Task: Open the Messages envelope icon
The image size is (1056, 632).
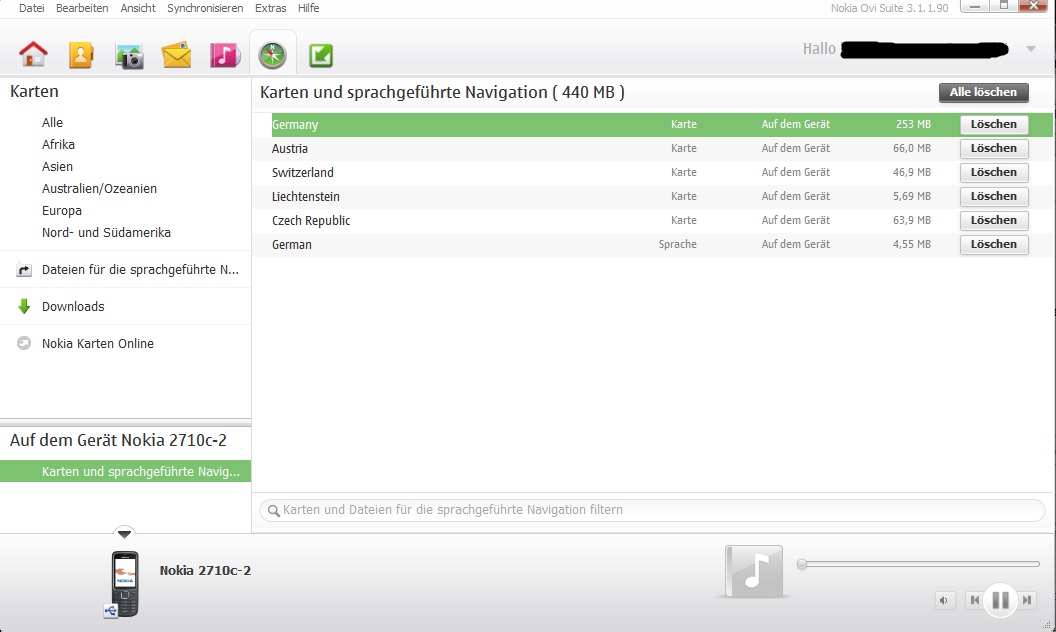Action: click(176, 55)
